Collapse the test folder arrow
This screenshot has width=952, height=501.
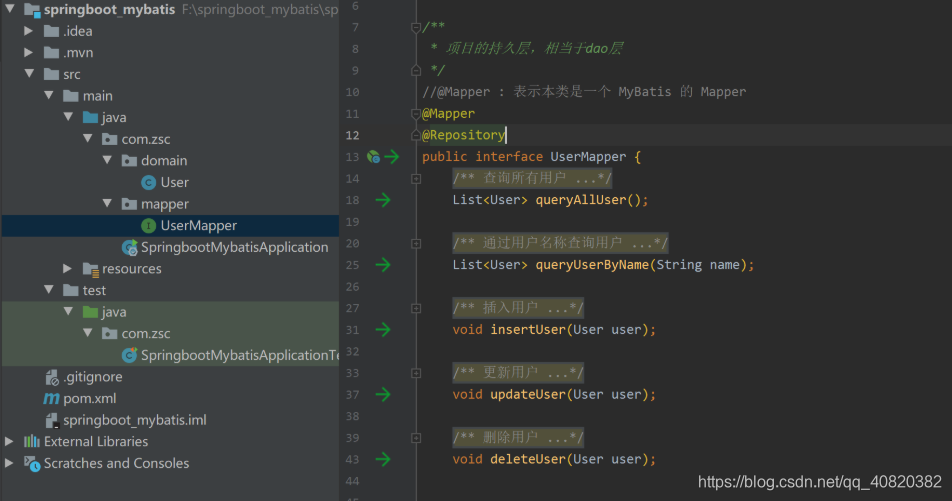49,290
